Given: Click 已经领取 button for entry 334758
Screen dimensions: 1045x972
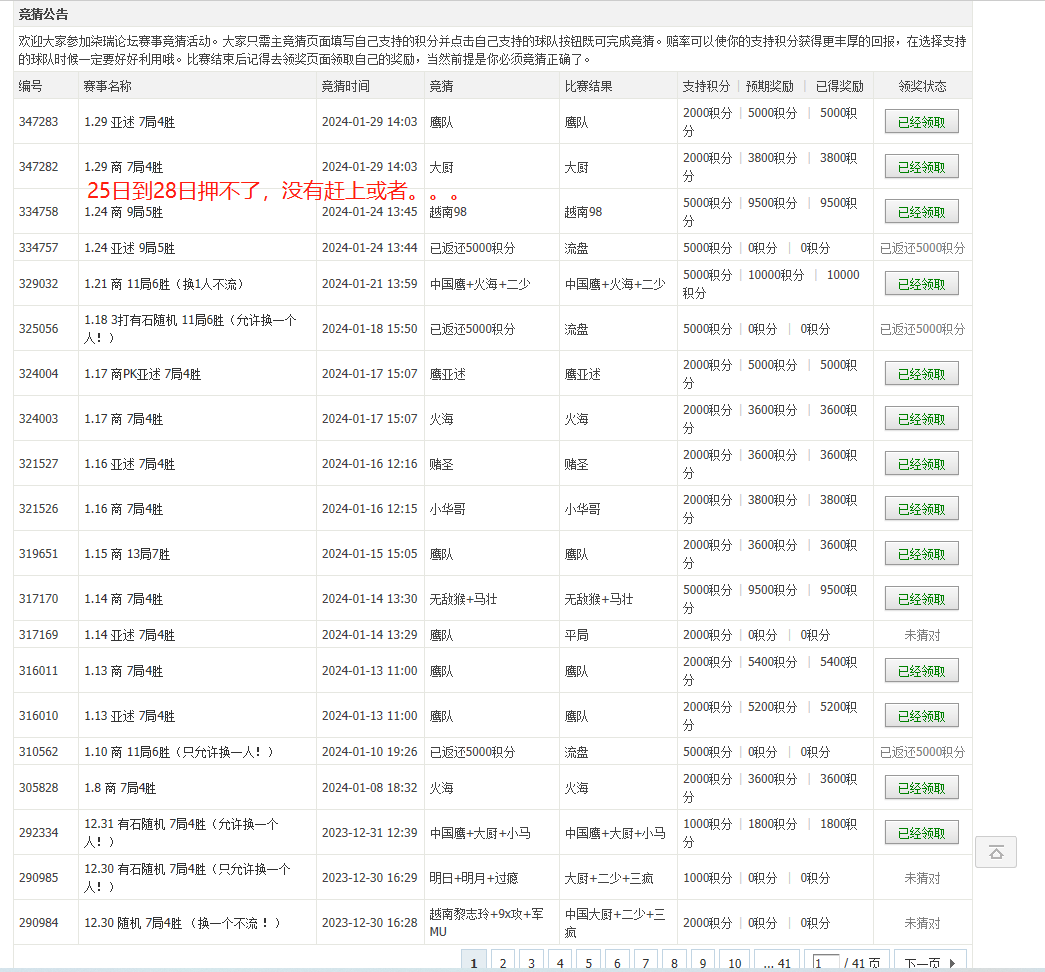Looking at the screenshot, I should 921,212.
